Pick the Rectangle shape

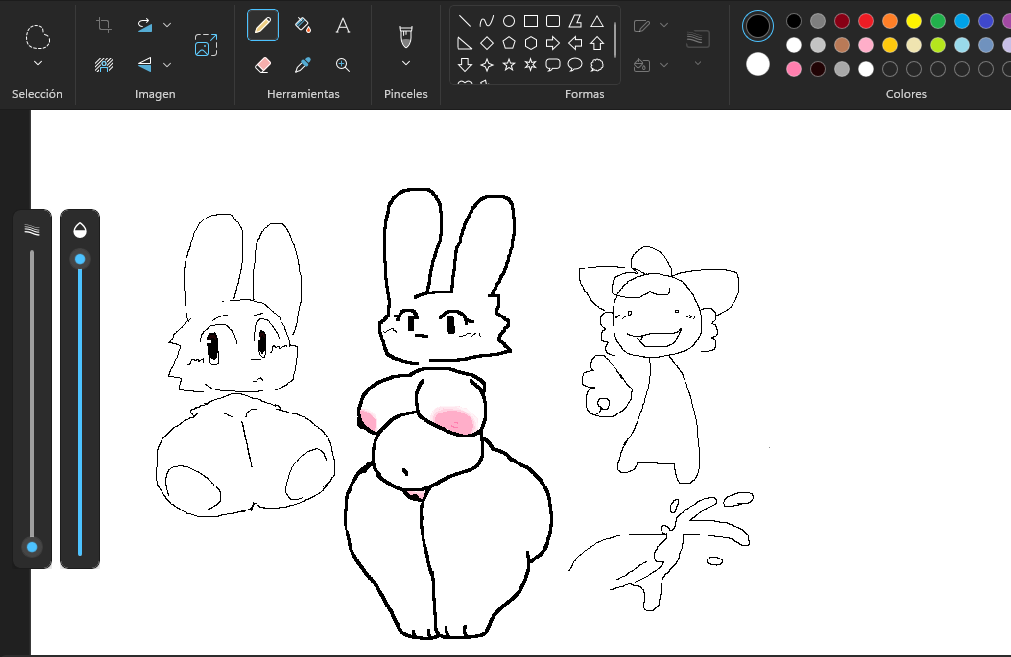[531, 21]
